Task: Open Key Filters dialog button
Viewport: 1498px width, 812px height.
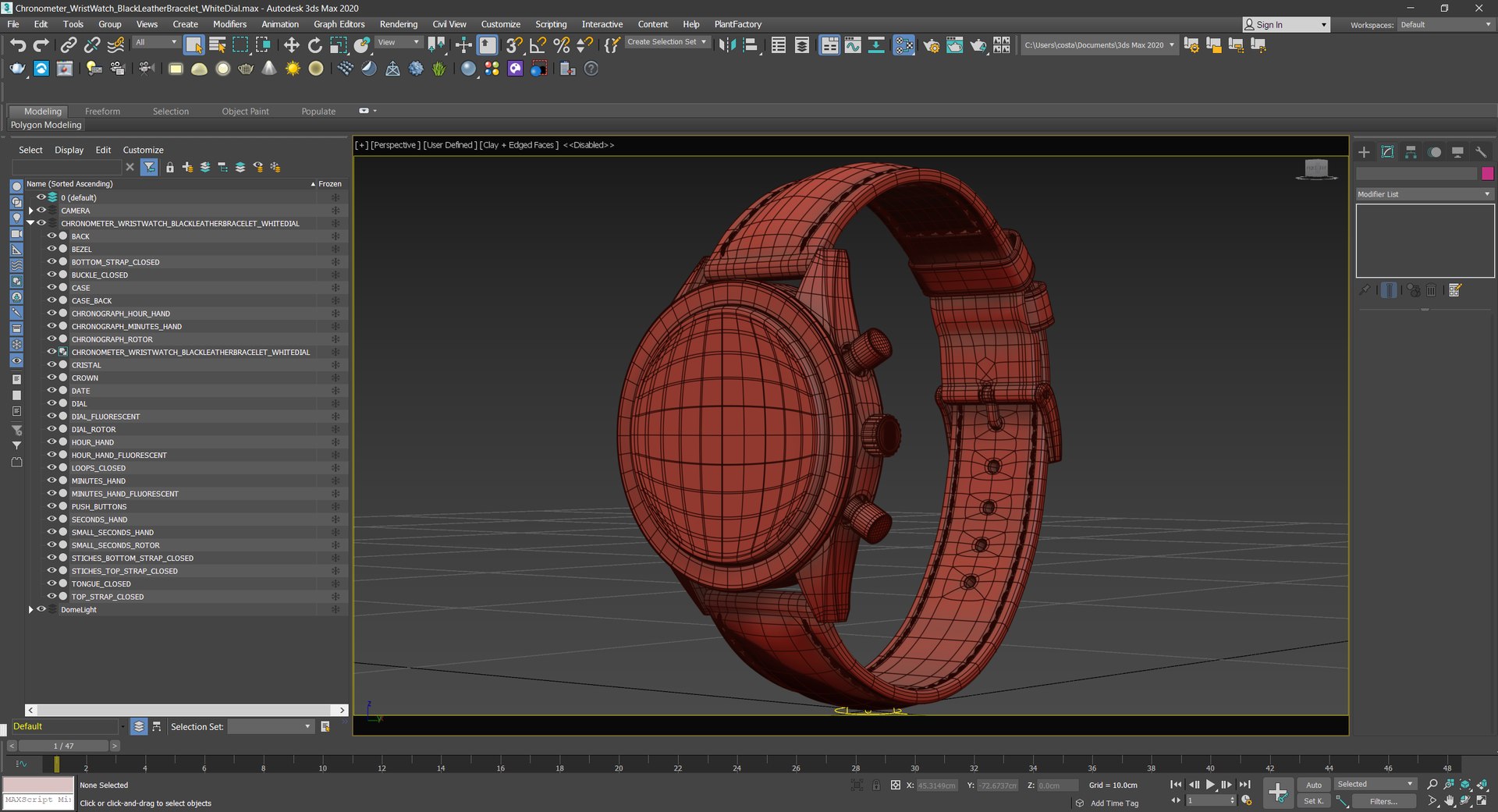Action: pos(1383,801)
